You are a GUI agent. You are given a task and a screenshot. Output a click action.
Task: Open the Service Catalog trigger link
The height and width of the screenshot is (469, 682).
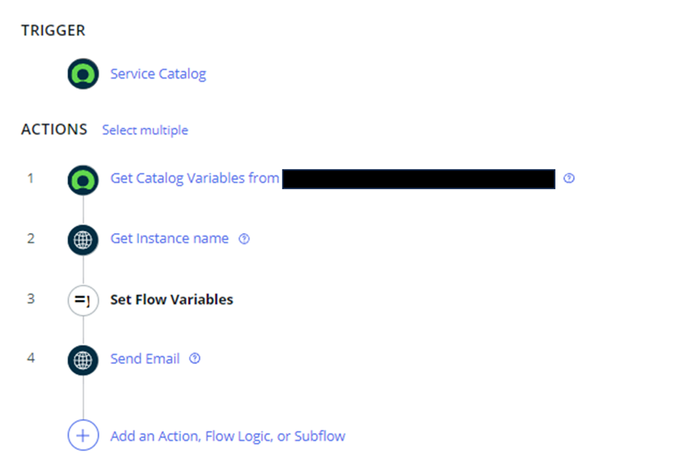click(158, 74)
